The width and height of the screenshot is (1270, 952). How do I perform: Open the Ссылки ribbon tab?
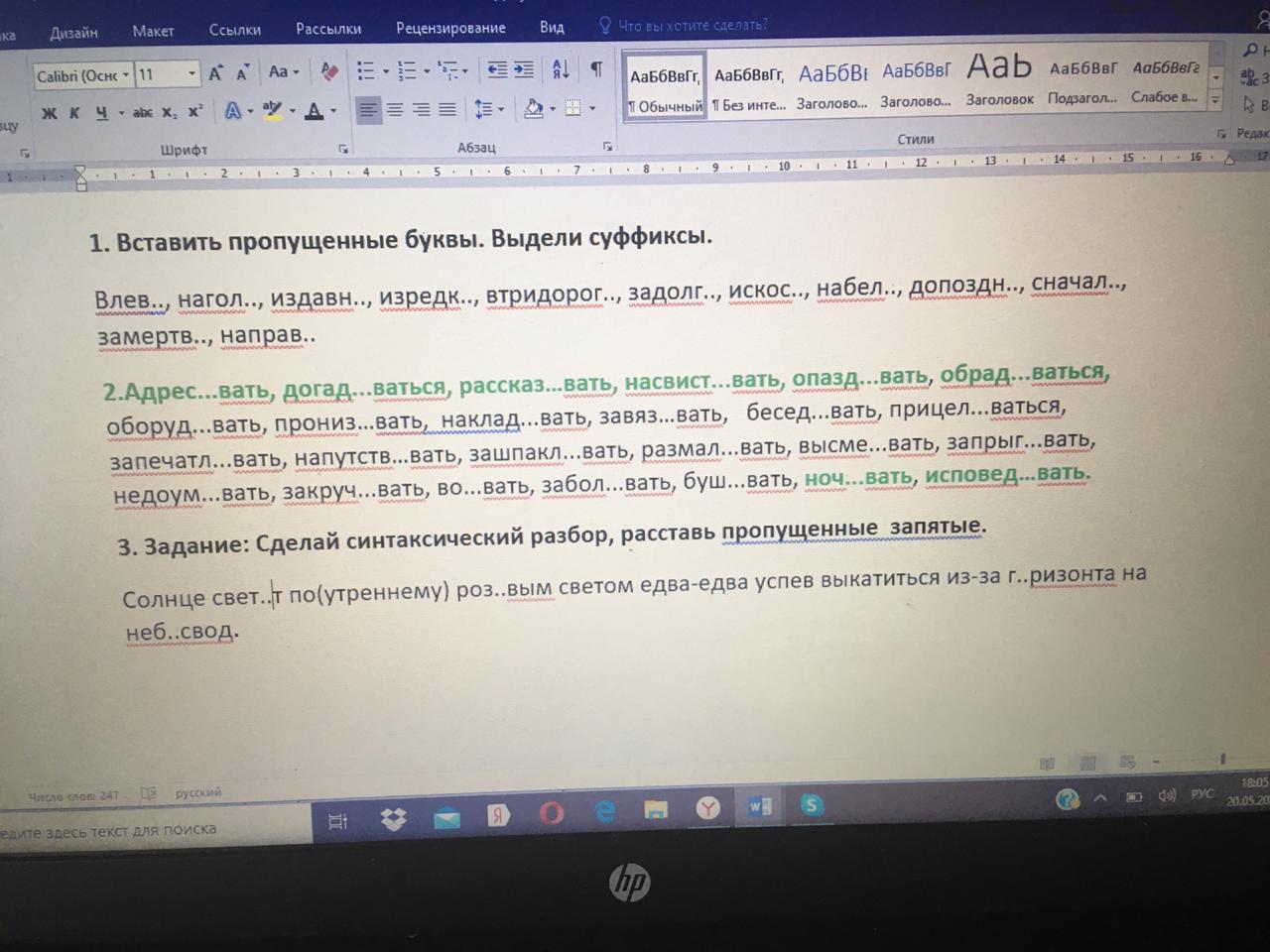tap(235, 30)
